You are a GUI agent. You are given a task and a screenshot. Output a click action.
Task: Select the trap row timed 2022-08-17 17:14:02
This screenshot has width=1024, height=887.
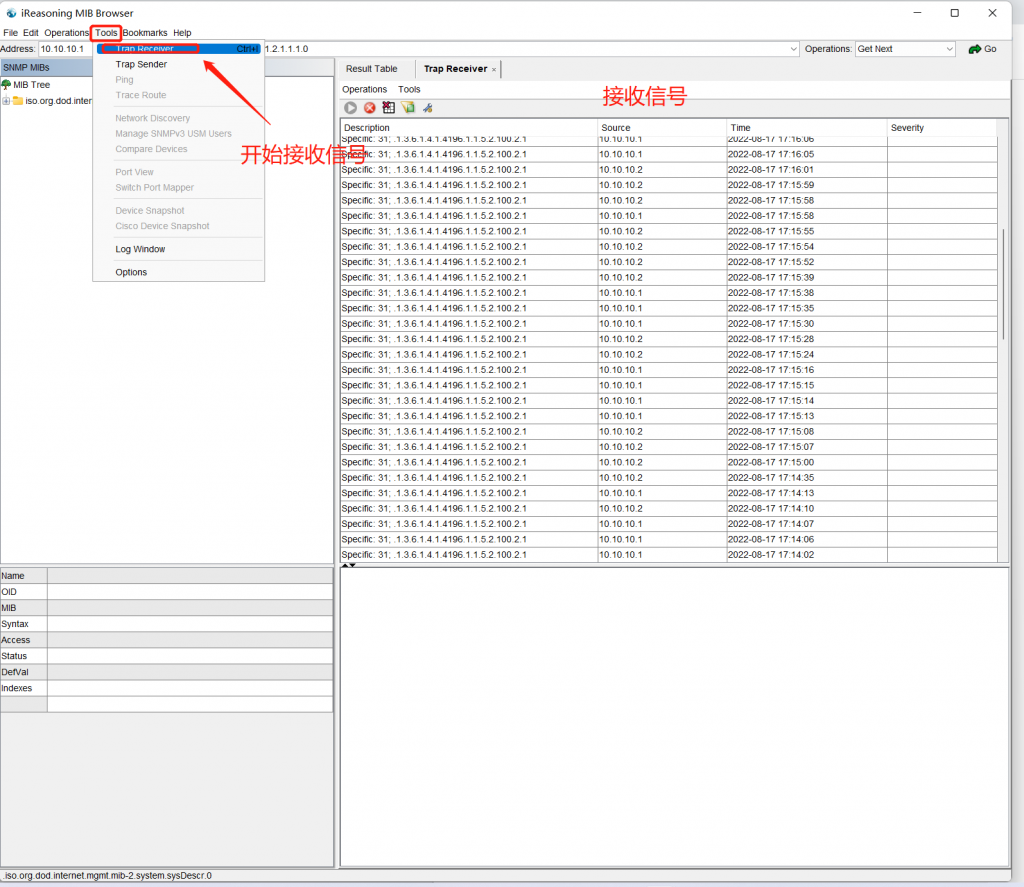pyautogui.click(x=669, y=555)
